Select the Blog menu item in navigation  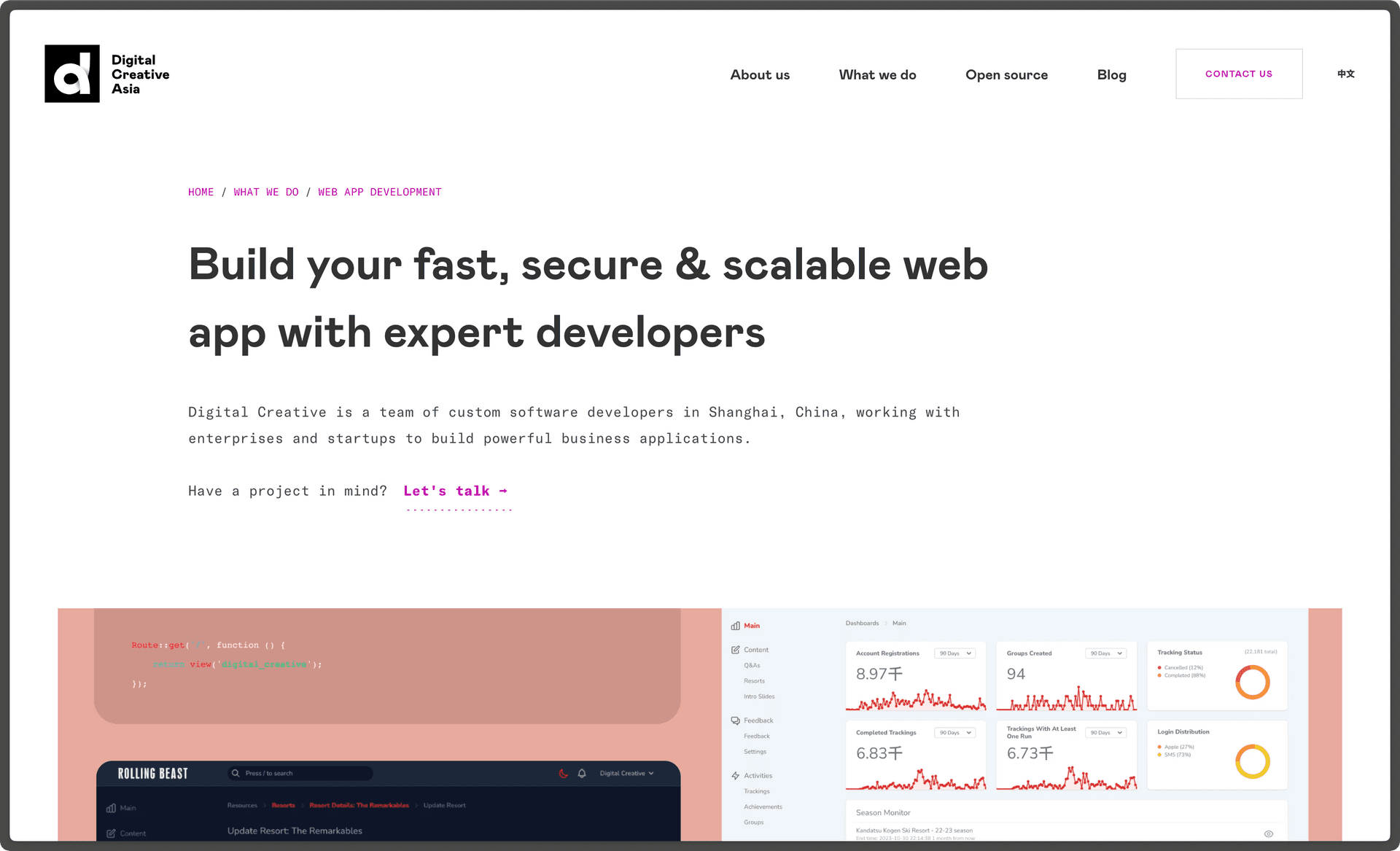1112,73
